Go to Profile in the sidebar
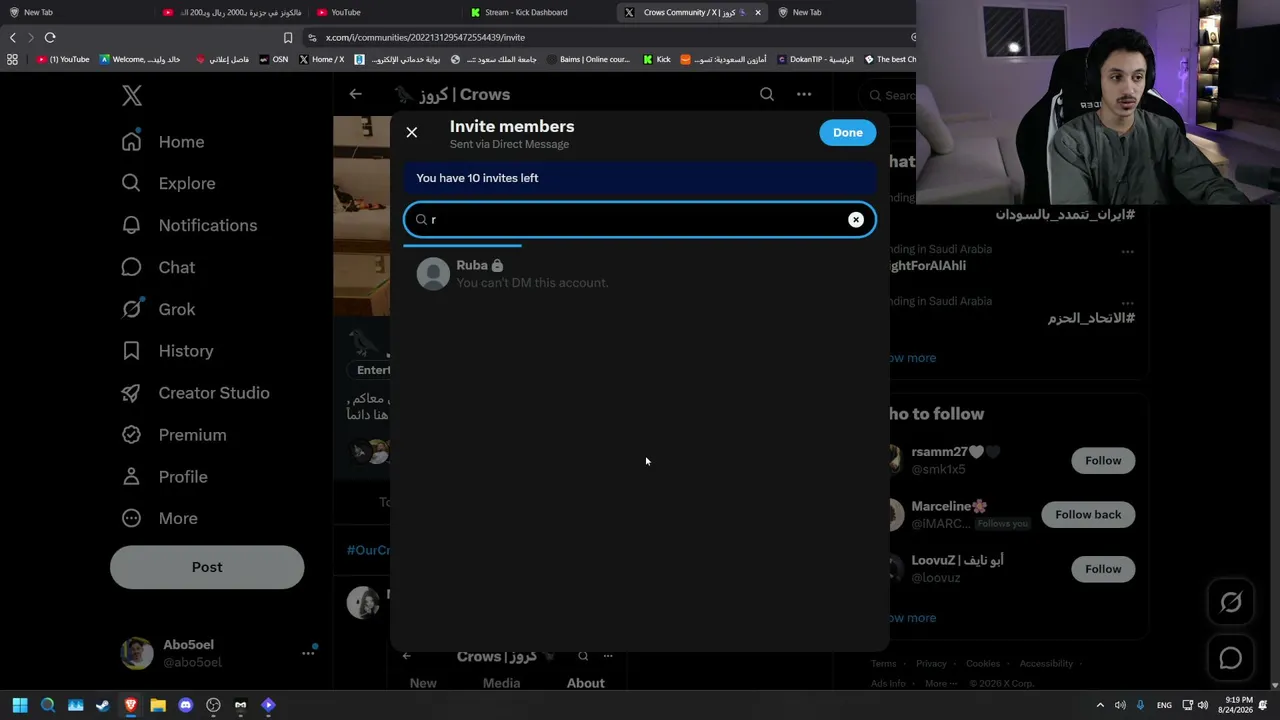This screenshot has width=1280, height=720. coord(164,477)
